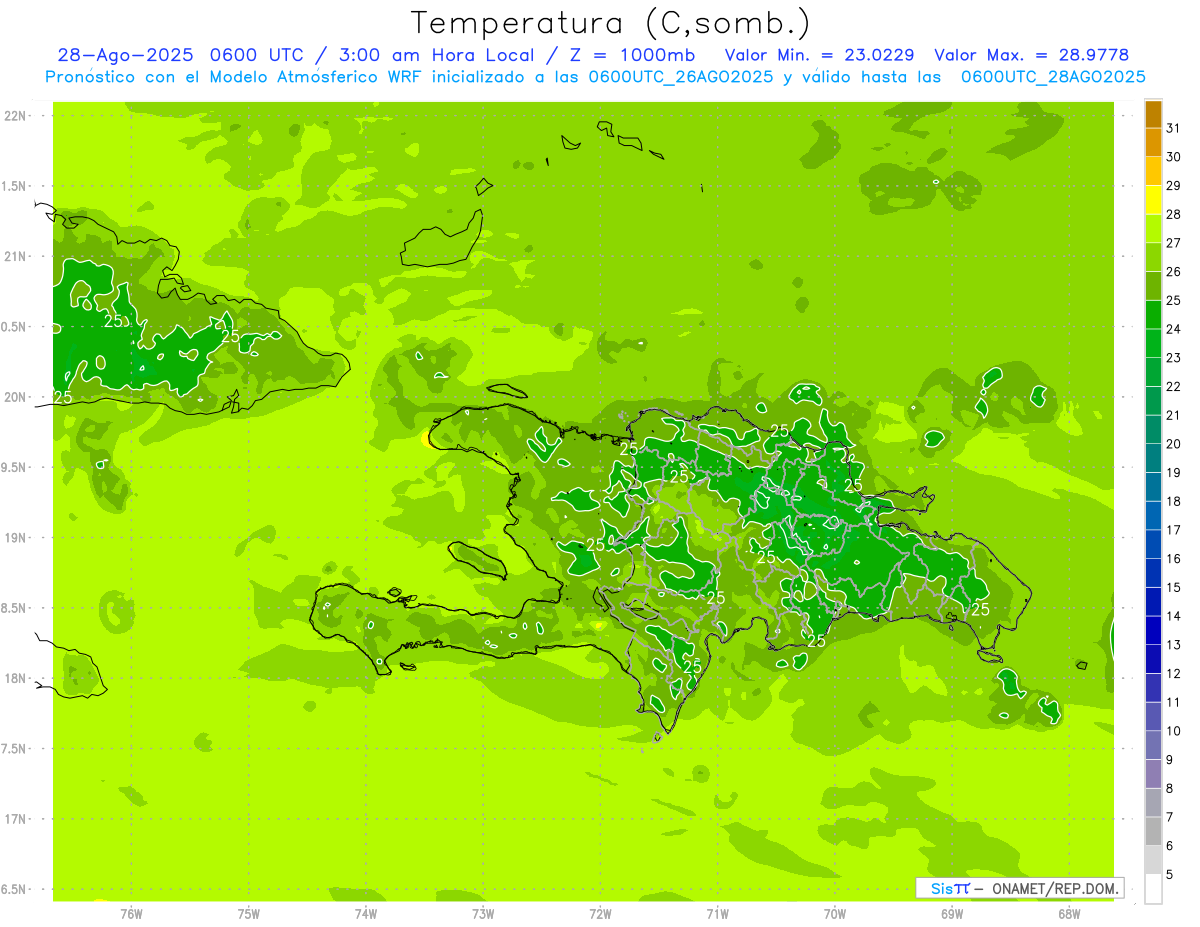Image resolution: width=1200 pixels, height=927 pixels.
Task: Click the "19N" latitude label
Action: point(15,538)
